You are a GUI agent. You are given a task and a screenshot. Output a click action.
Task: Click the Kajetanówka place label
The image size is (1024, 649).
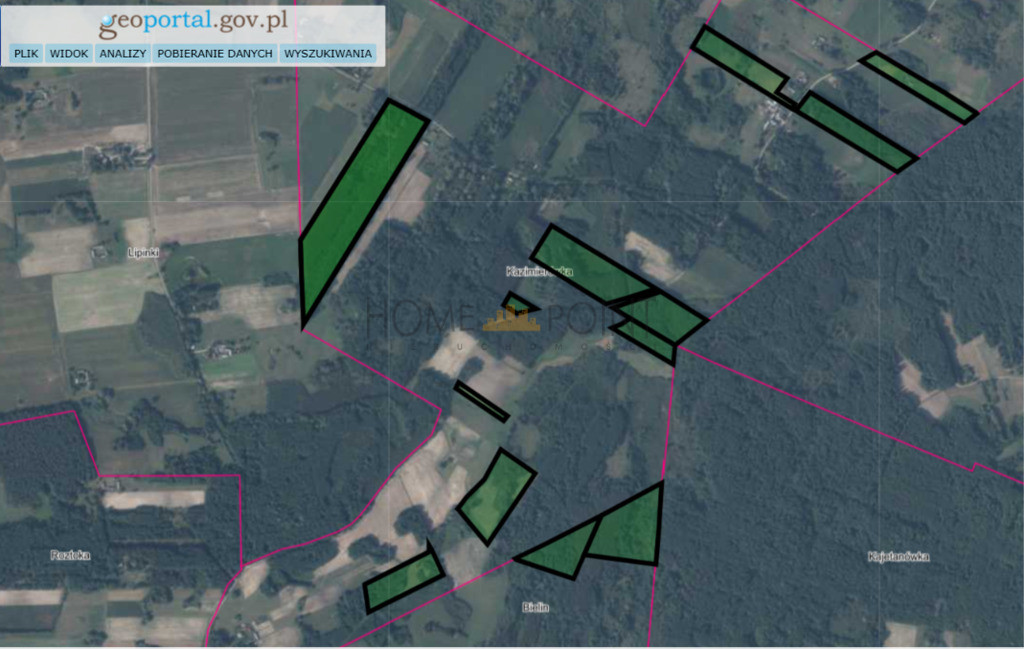click(x=899, y=556)
